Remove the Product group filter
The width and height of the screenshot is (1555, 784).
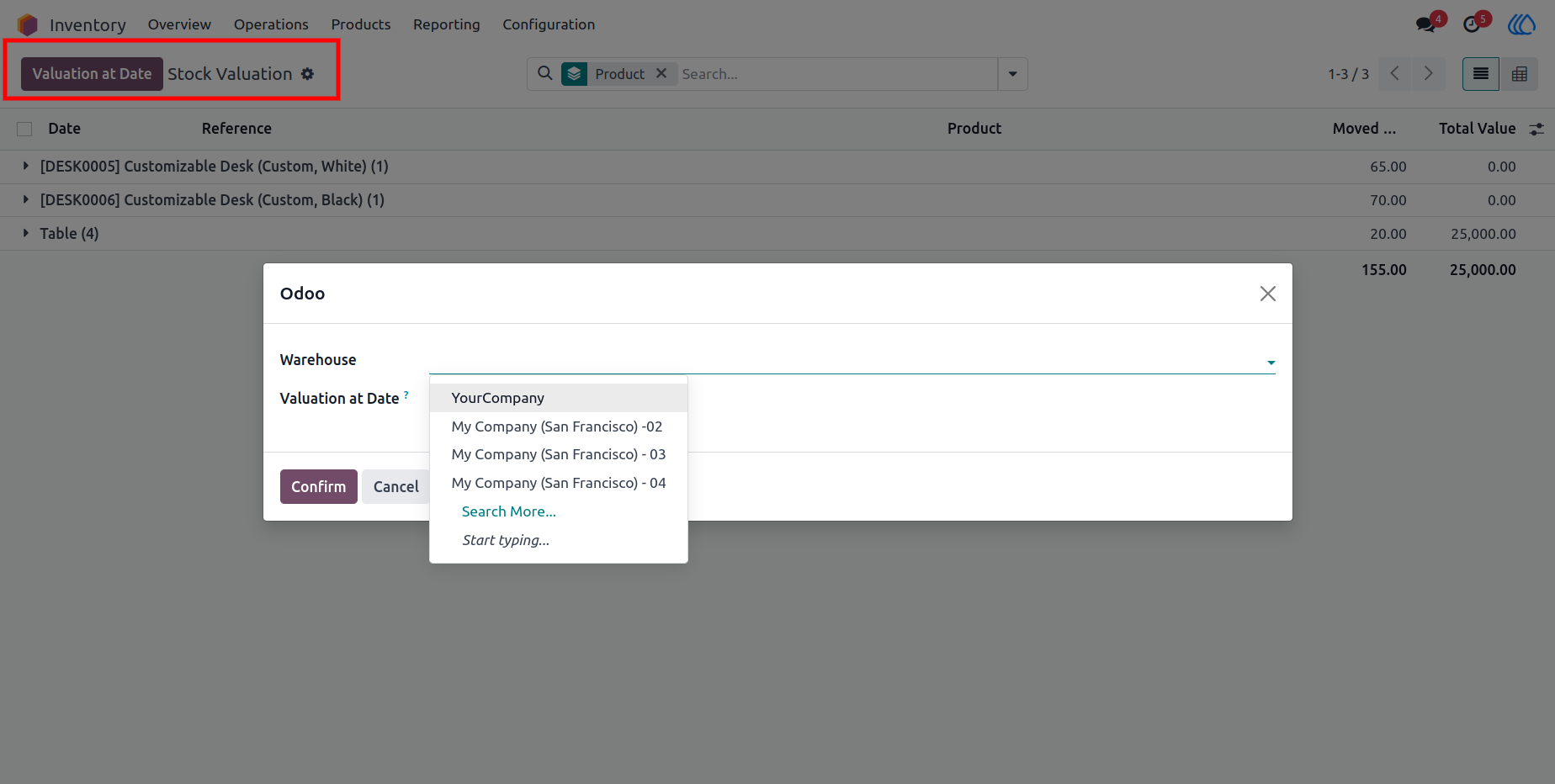pos(661,73)
